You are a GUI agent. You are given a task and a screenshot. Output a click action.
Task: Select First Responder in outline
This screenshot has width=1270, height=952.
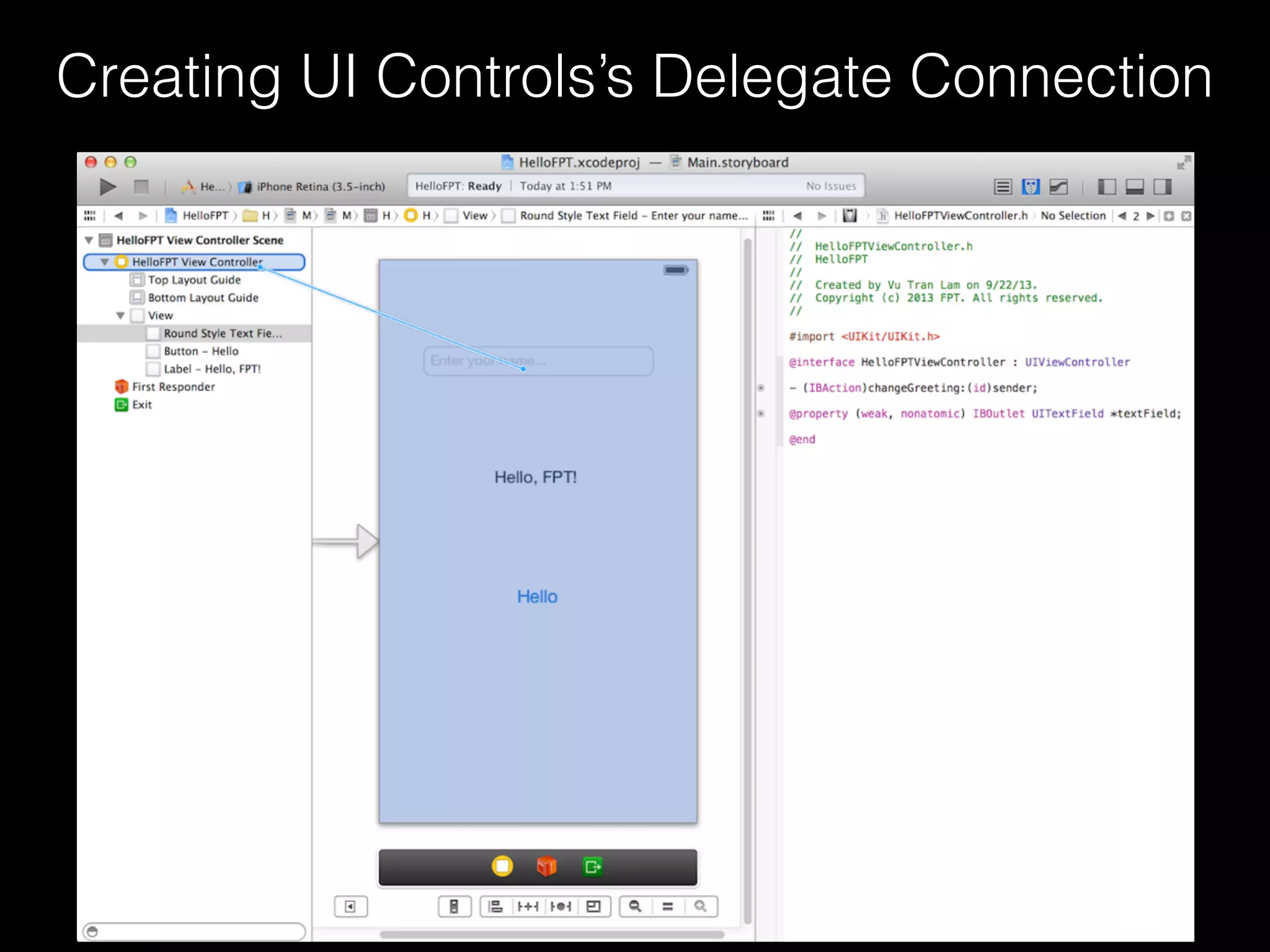(x=165, y=387)
